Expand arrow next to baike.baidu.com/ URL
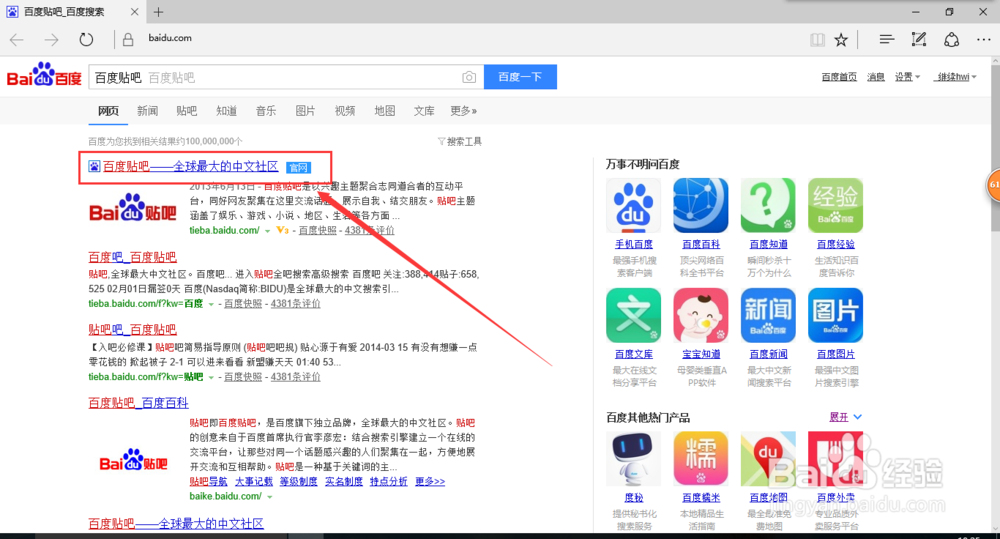Screen dimensions: 1000x539 coord(270,497)
